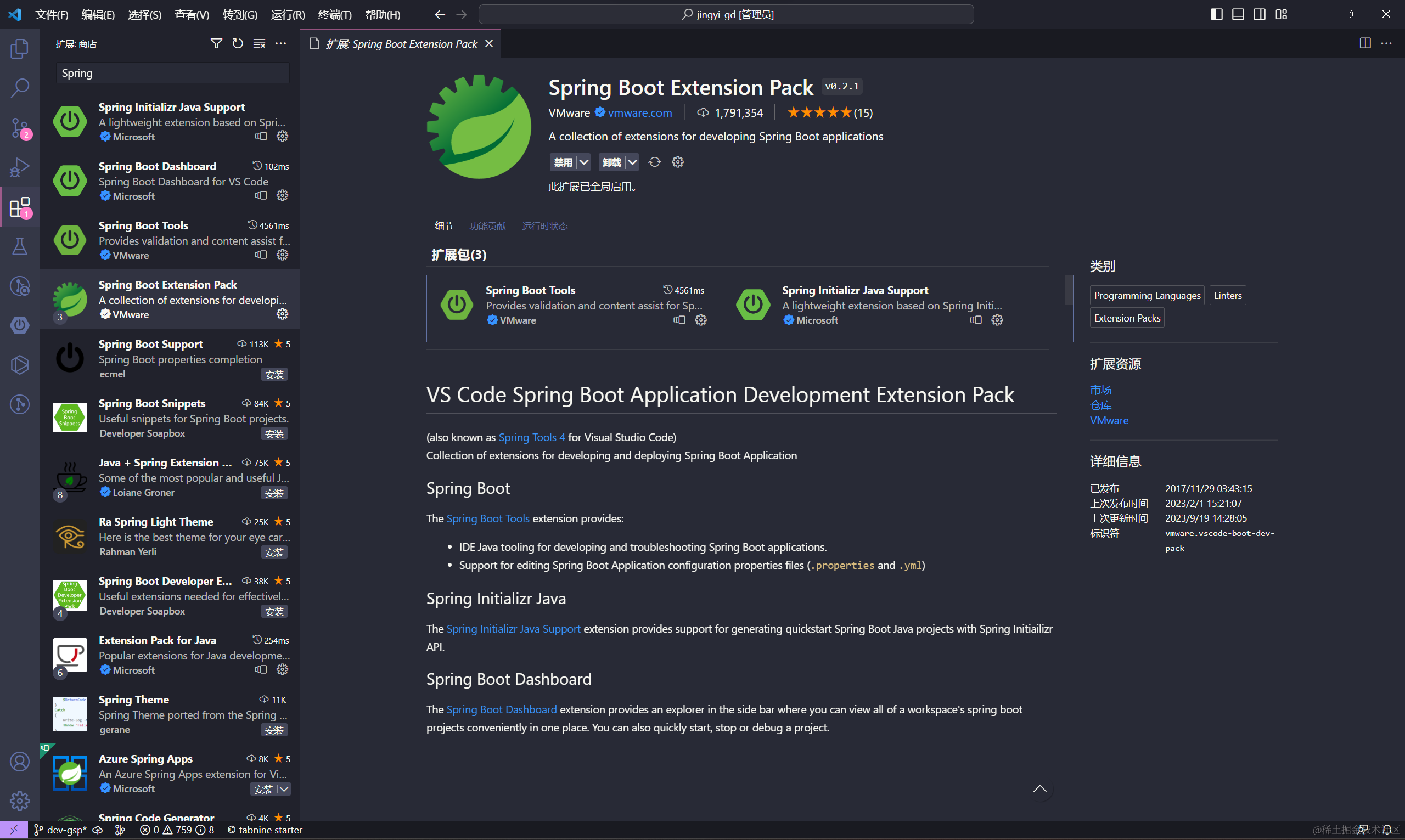Image resolution: width=1405 pixels, height=840 pixels.
Task: Switch to the 功能贡献 tab
Action: (x=487, y=226)
